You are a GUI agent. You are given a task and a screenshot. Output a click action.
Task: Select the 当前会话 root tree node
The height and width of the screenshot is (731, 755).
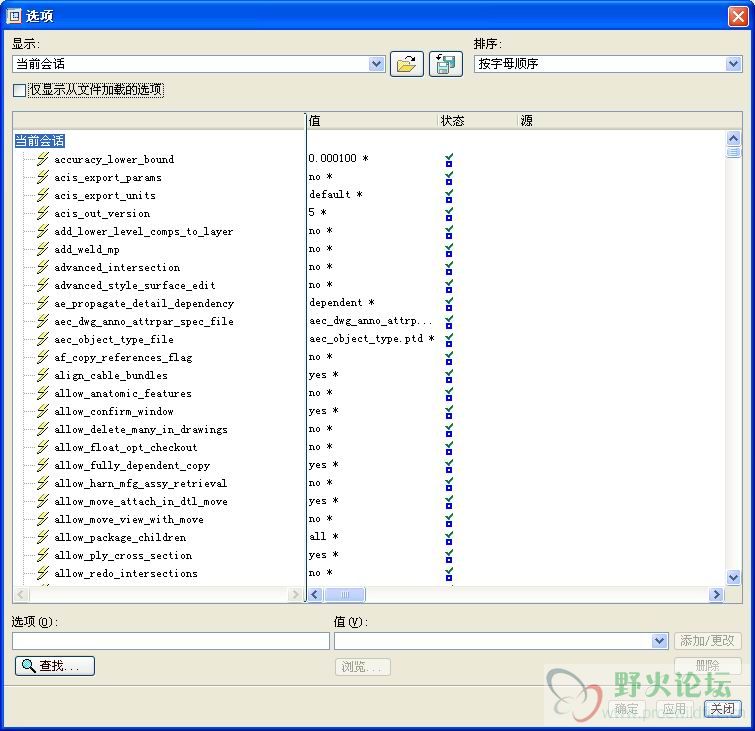39,141
